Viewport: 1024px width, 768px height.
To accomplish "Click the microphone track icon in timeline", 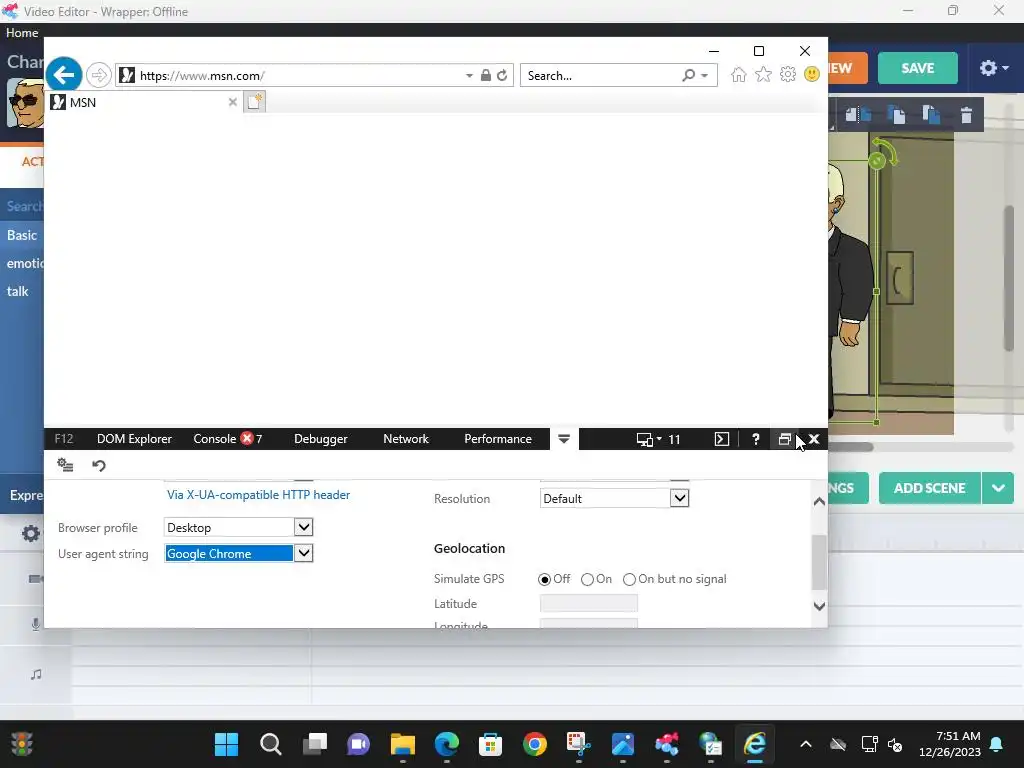I will coord(36,624).
